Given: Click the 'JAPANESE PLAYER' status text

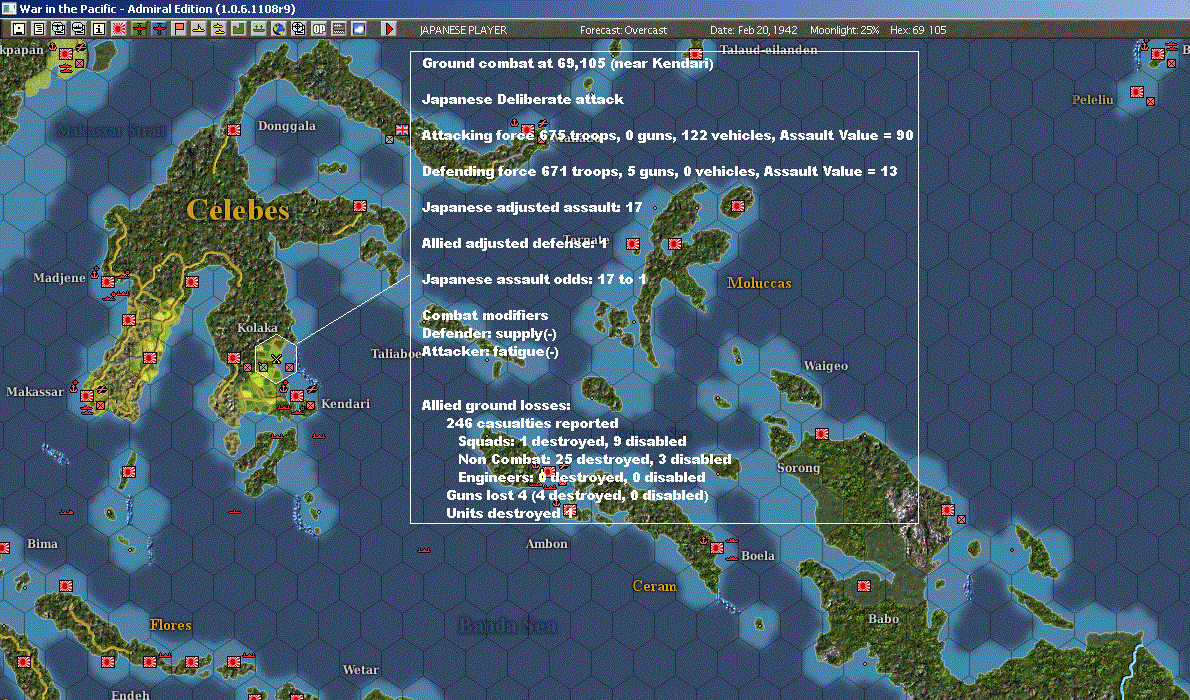Looking at the screenshot, I should point(463,30).
